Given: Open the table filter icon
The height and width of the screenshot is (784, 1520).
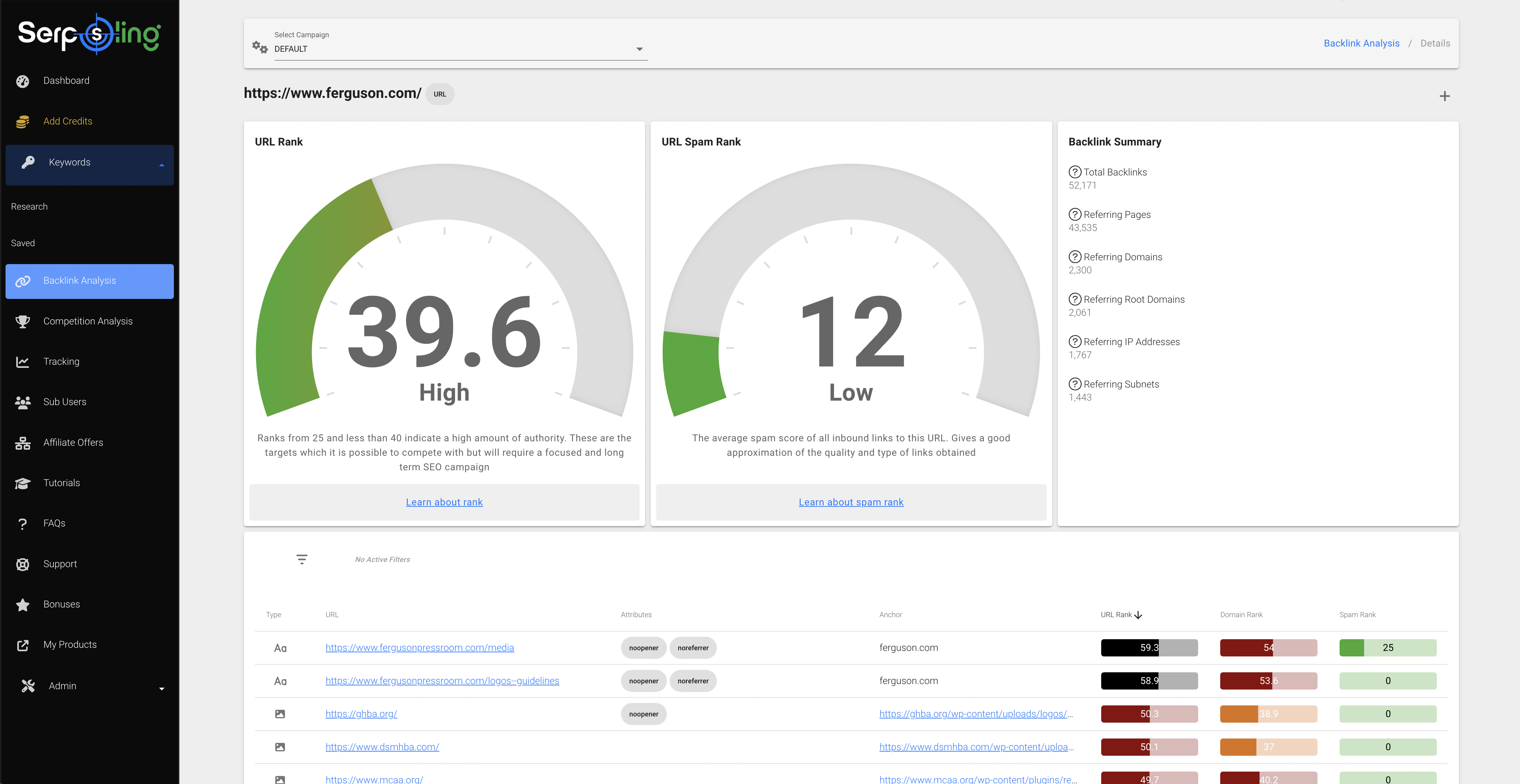Looking at the screenshot, I should coord(302,560).
